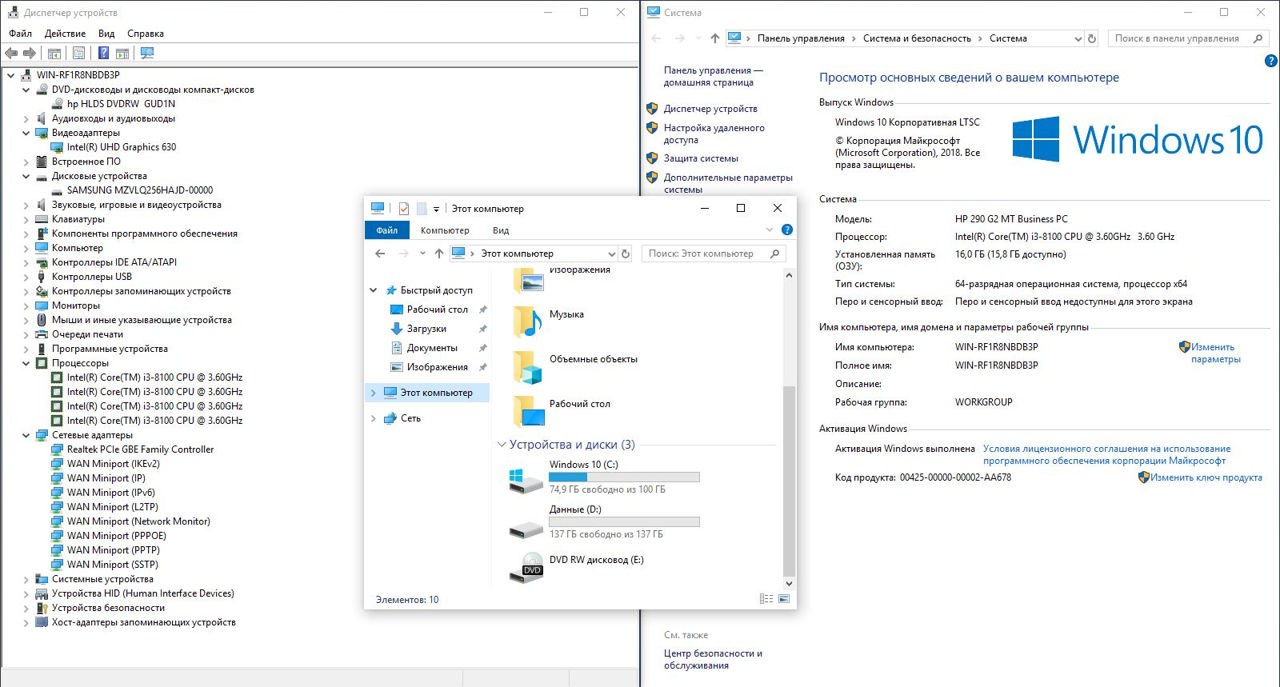The image size is (1280, 687).
Task: Click the scan for hardware changes toolbar icon
Action: 147,53
